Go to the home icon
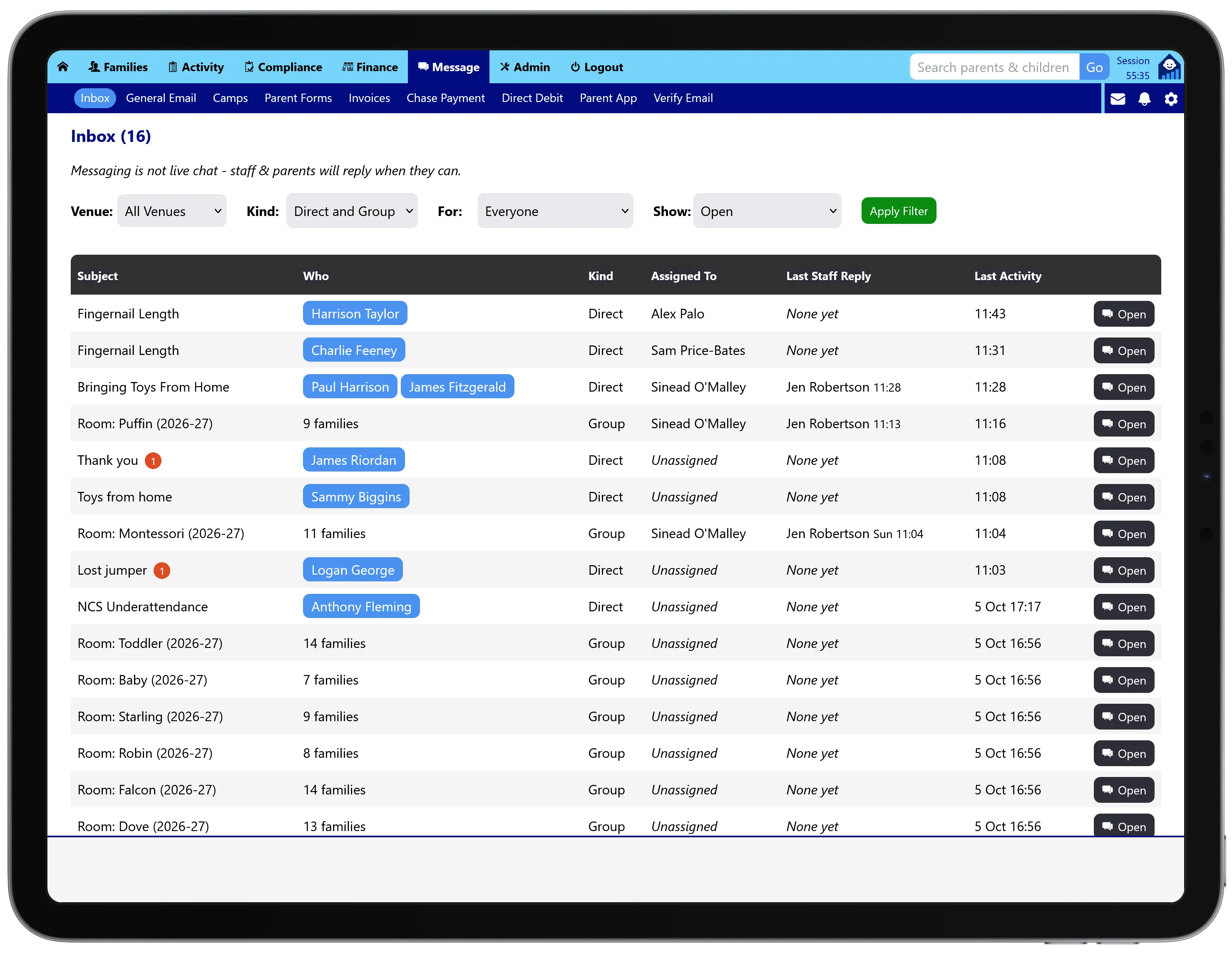 pyautogui.click(x=62, y=67)
